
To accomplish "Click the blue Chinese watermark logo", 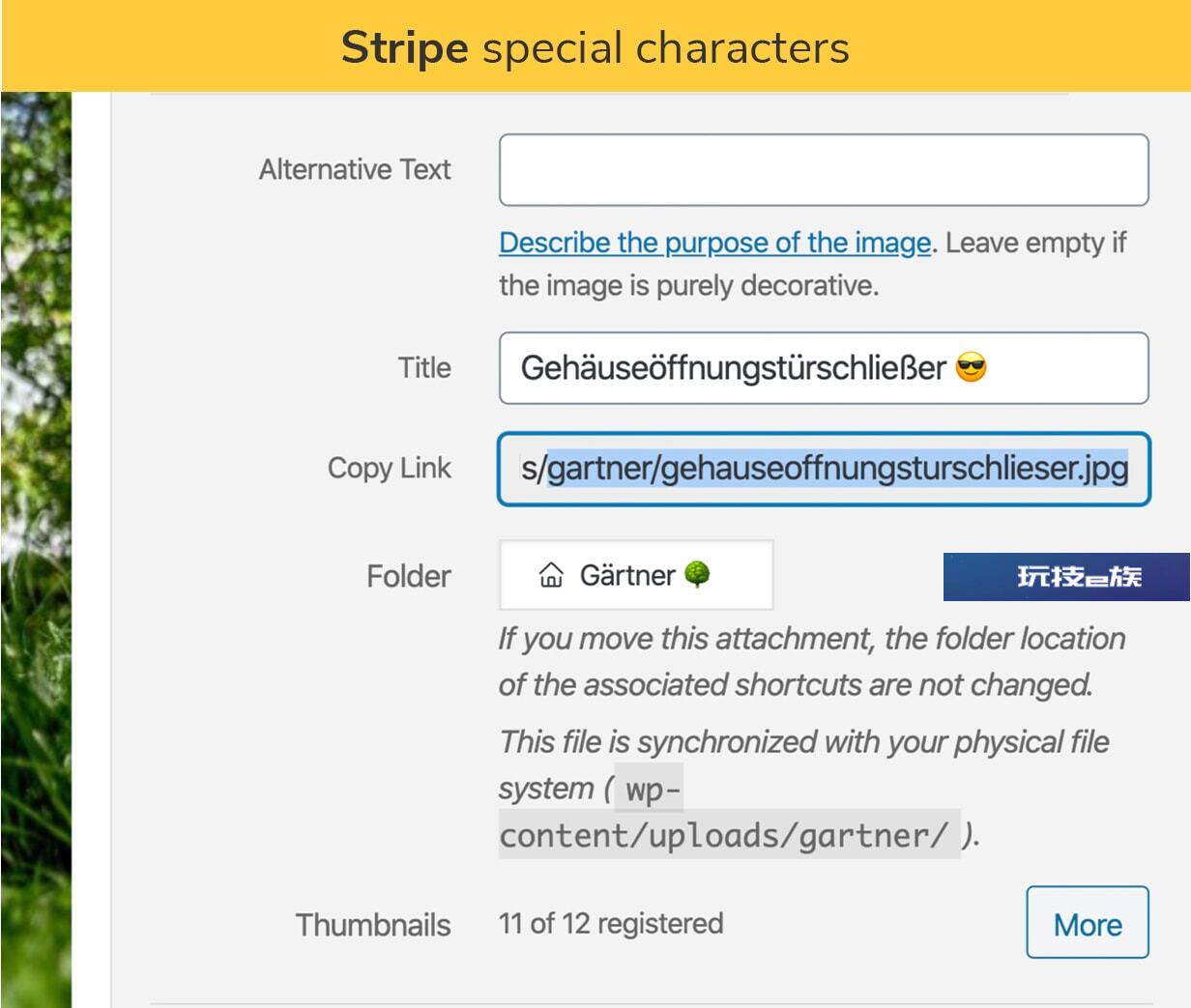I will (1066, 577).
